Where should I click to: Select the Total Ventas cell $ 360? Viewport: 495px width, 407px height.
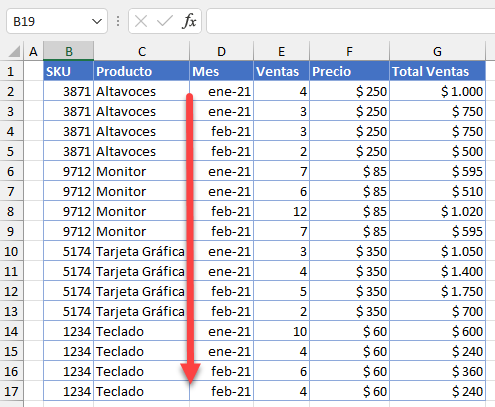437,371
